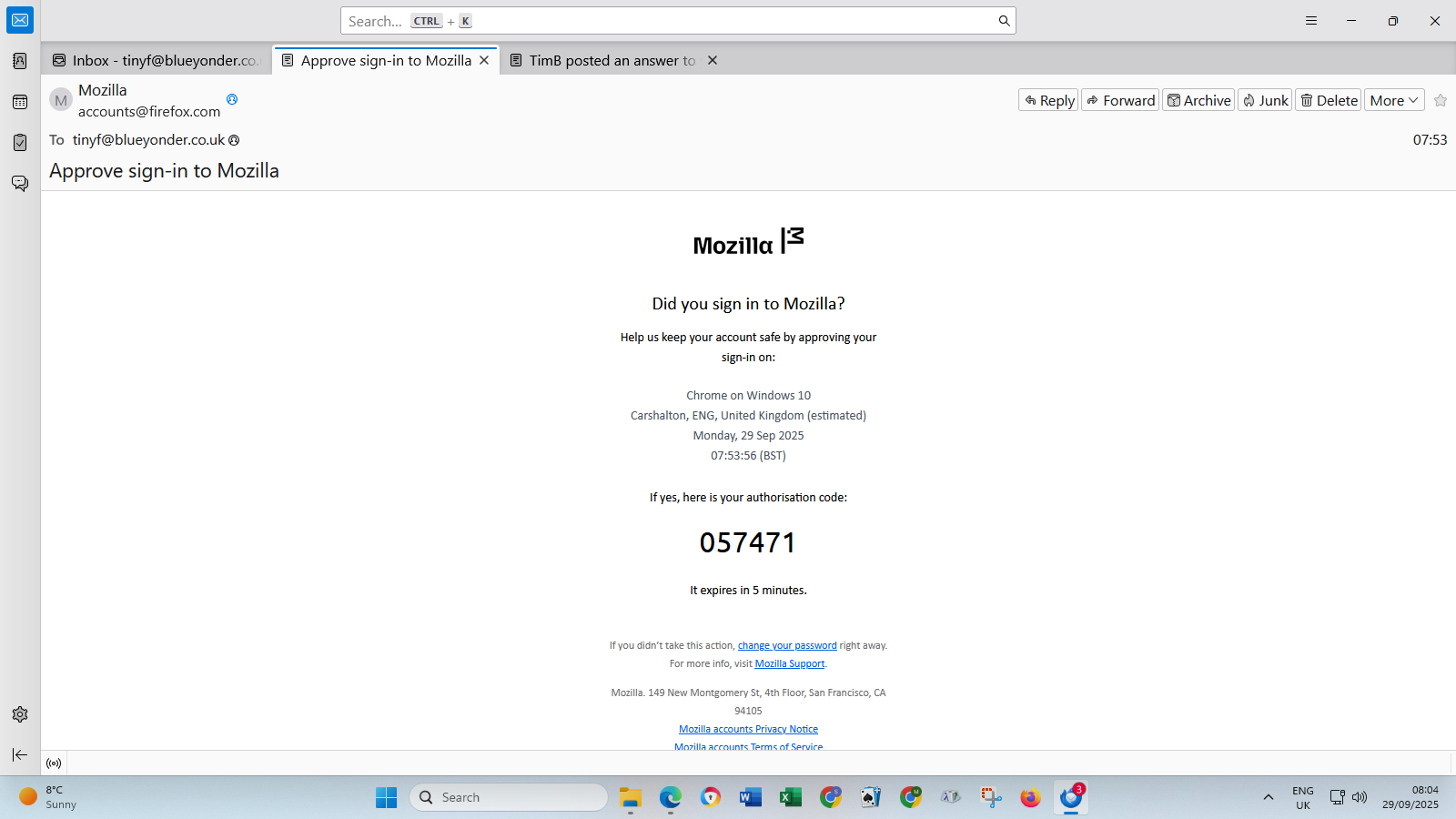The image size is (1456, 819).
Task: Mark the message as Junk
Action: (1265, 100)
